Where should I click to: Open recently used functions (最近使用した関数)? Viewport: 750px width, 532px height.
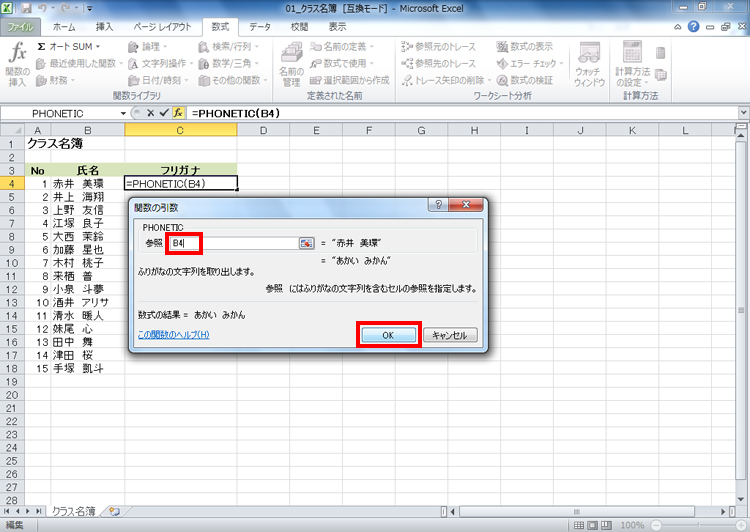pos(79,63)
